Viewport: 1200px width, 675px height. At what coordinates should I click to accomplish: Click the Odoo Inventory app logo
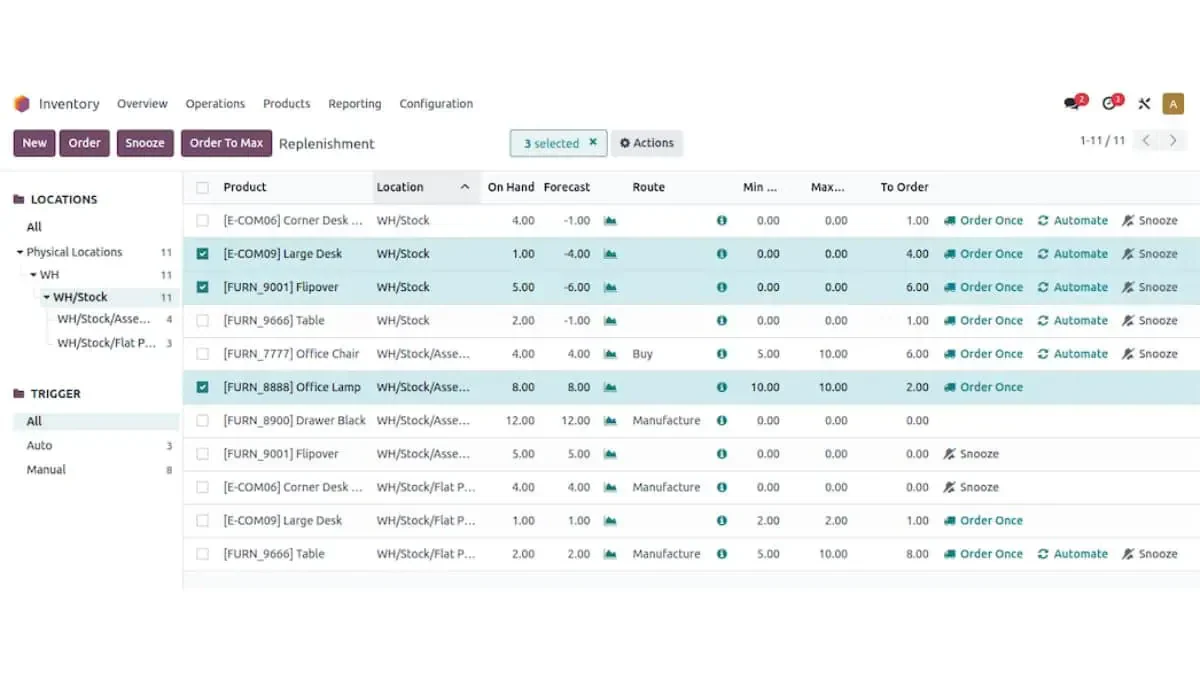[x=22, y=104]
